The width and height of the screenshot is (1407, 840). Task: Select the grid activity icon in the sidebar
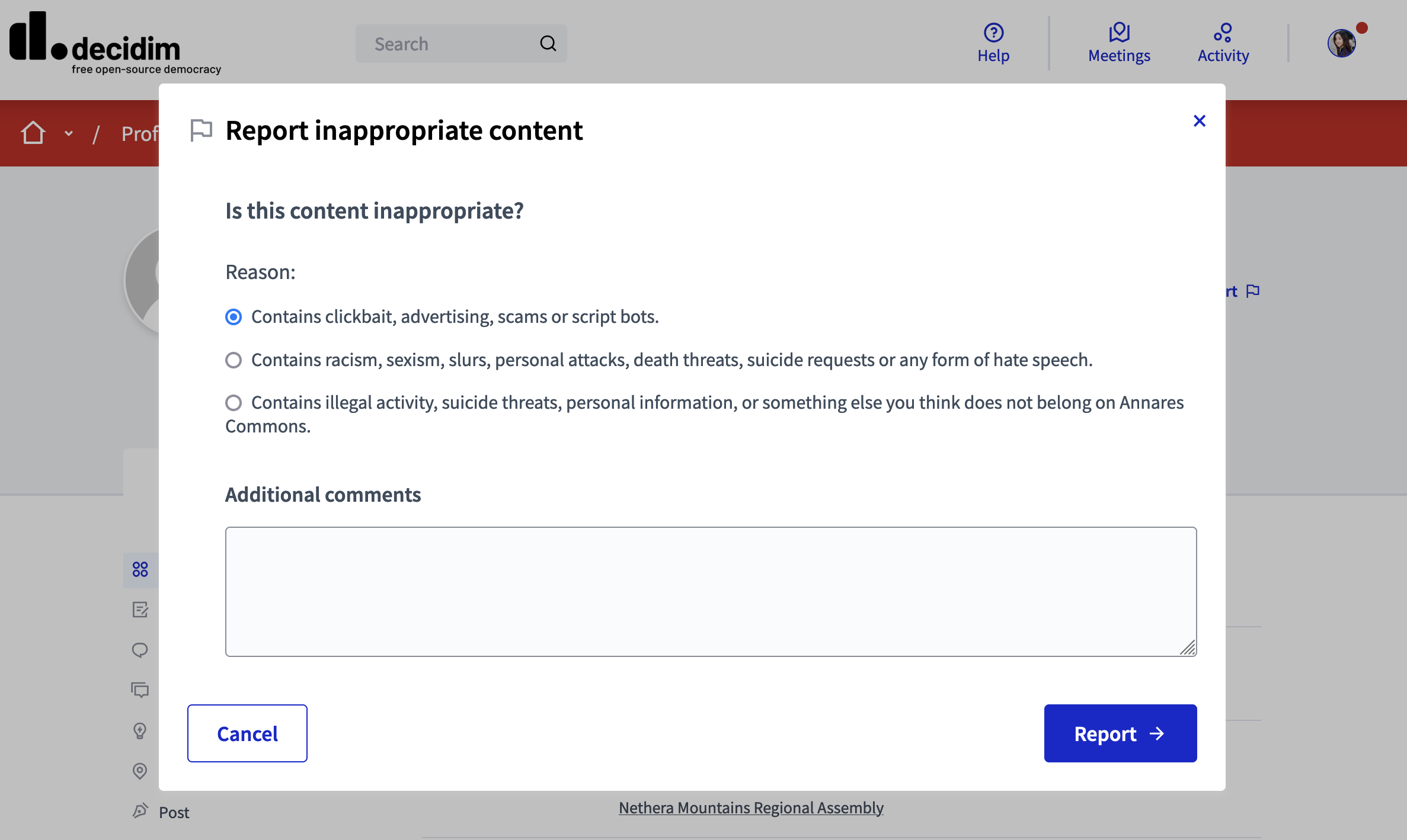(140, 570)
